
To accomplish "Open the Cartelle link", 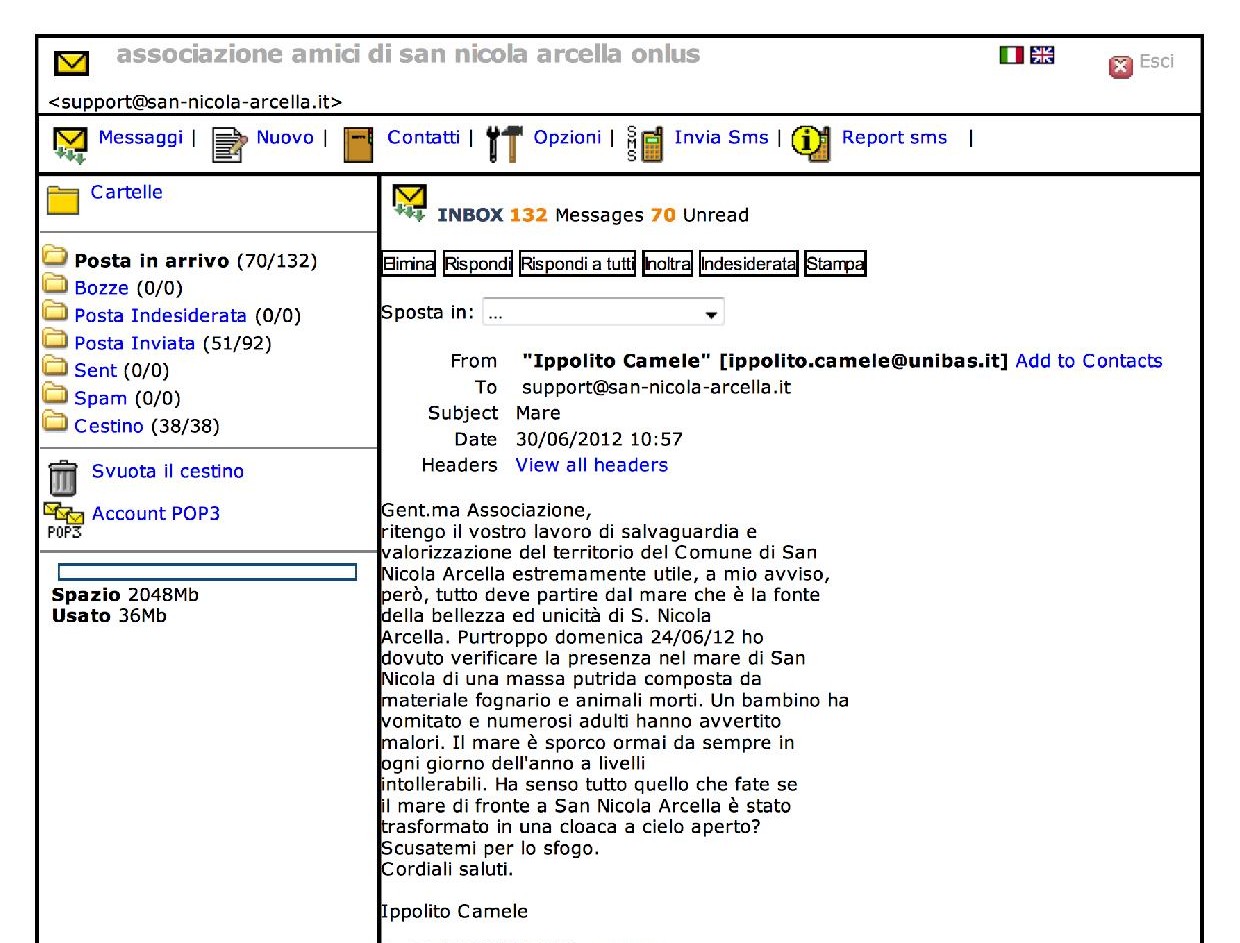I will [x=127, y=192].
